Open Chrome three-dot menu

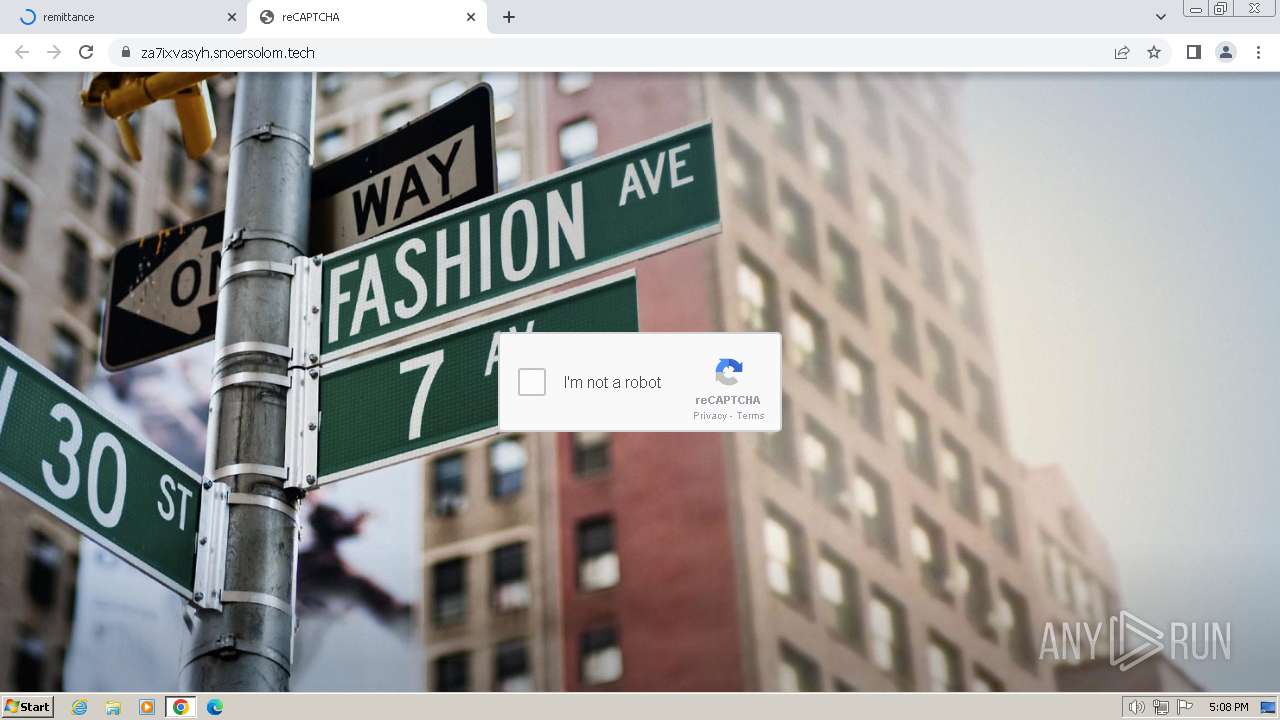[x=1258, y=52]
